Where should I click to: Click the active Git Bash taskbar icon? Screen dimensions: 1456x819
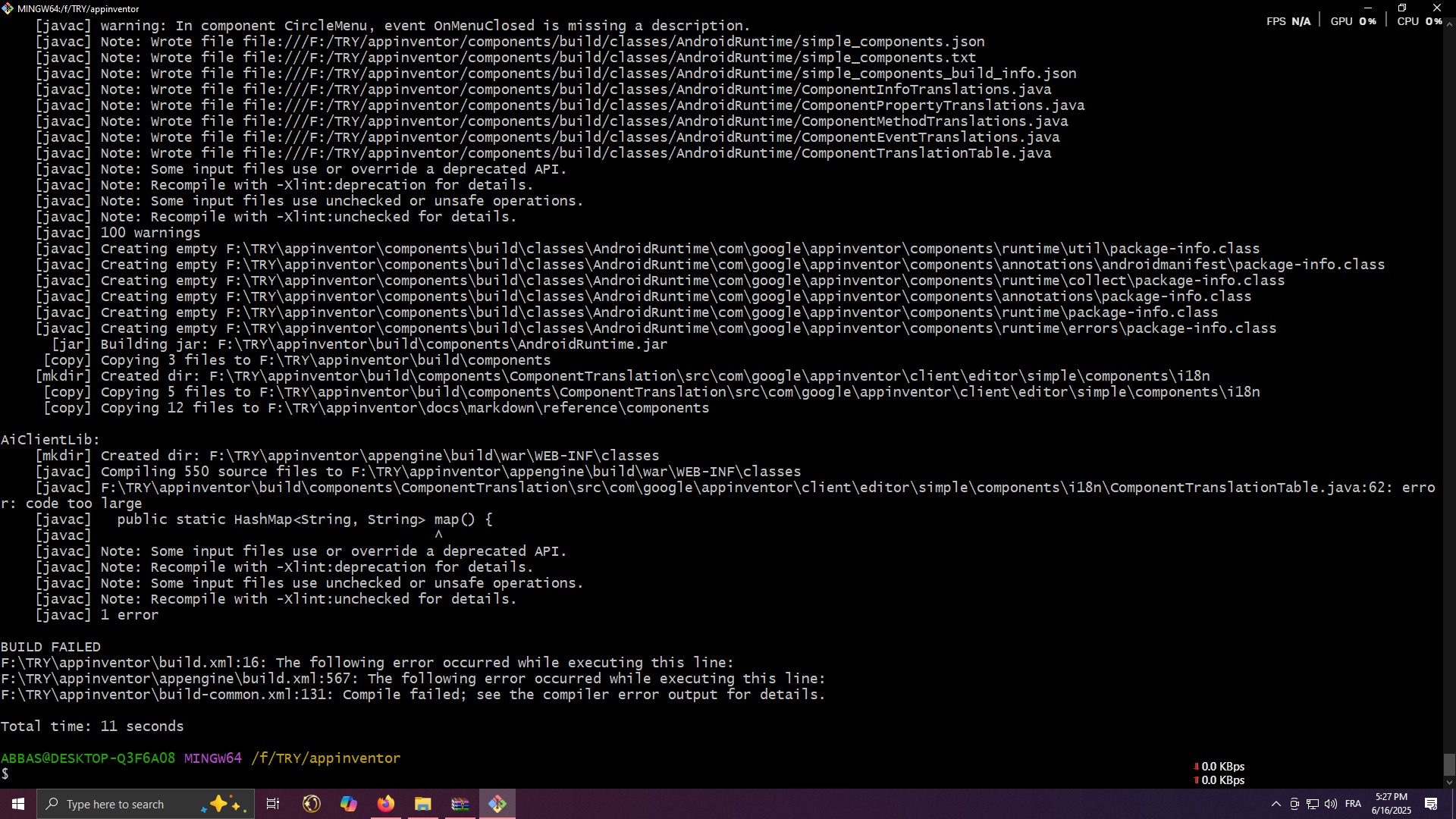tap(497, 804)
